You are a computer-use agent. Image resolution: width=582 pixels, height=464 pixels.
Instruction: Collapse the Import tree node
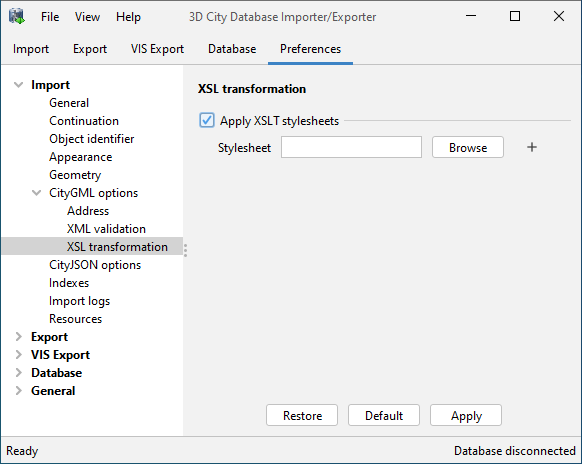[18, 85]
